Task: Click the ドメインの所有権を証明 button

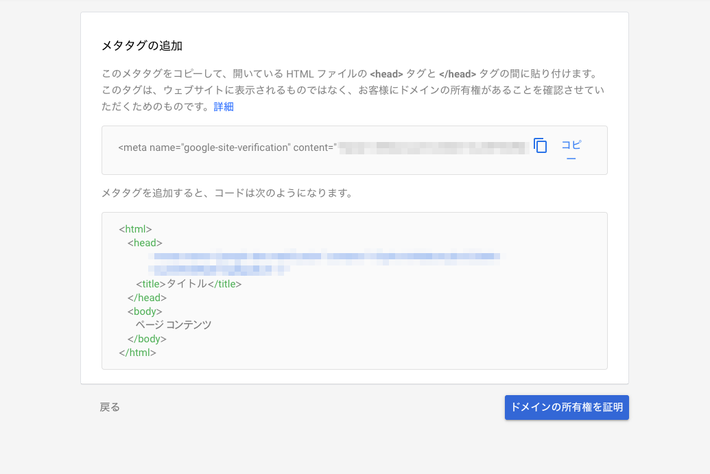Action: 566,407
